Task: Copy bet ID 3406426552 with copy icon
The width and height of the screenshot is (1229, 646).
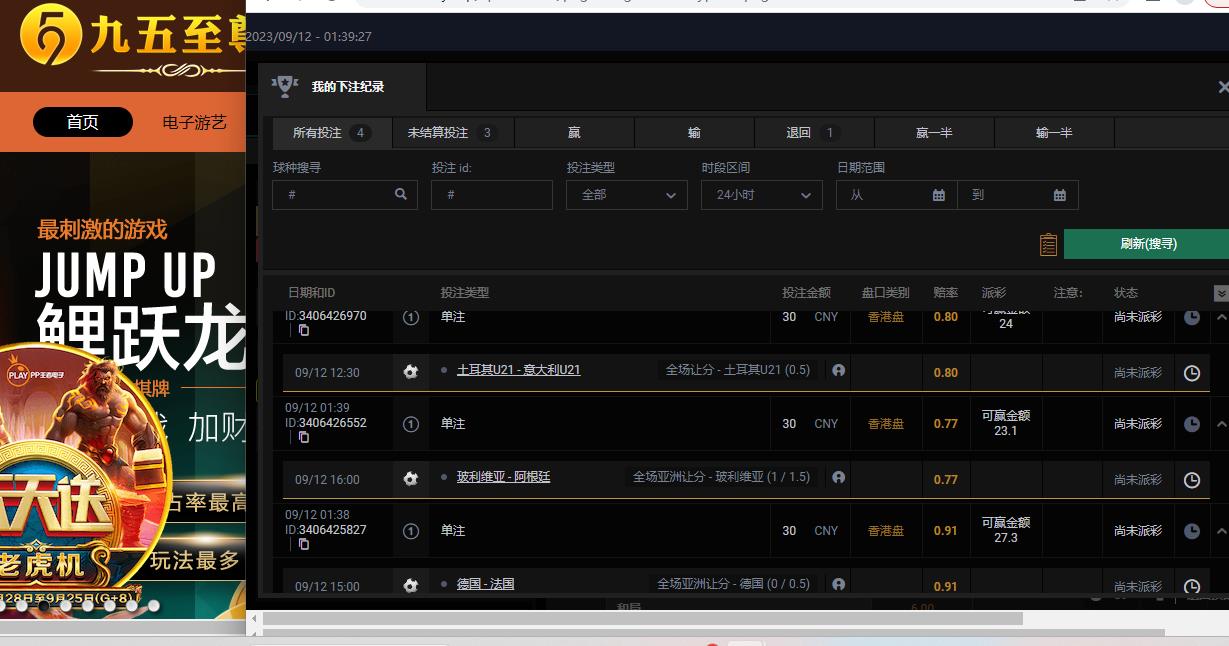Action: coord(303,437)
